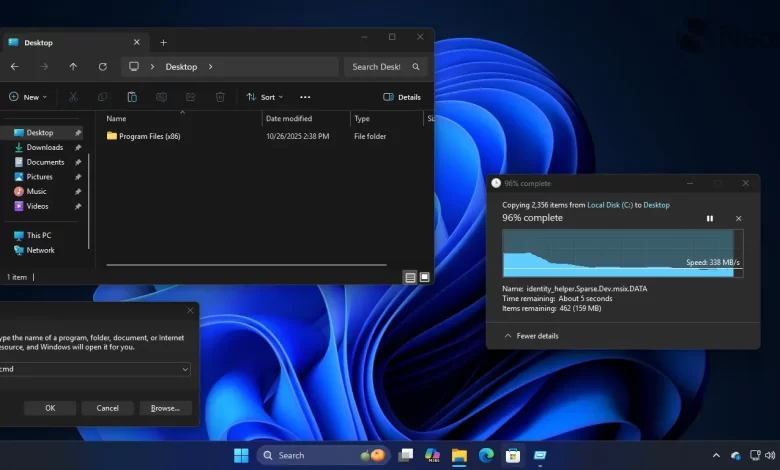The height and width of the screenshot is (470, 780).
Task: Close the Run dialog
Action: (x=190, y=310)
